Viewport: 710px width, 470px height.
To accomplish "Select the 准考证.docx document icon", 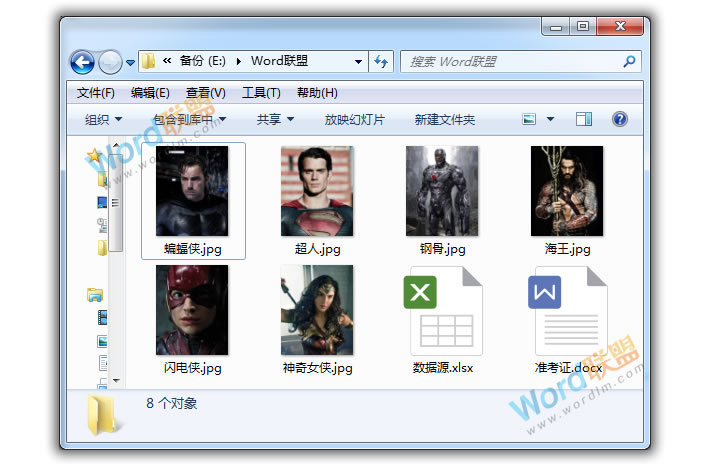I will pos(567,311).
